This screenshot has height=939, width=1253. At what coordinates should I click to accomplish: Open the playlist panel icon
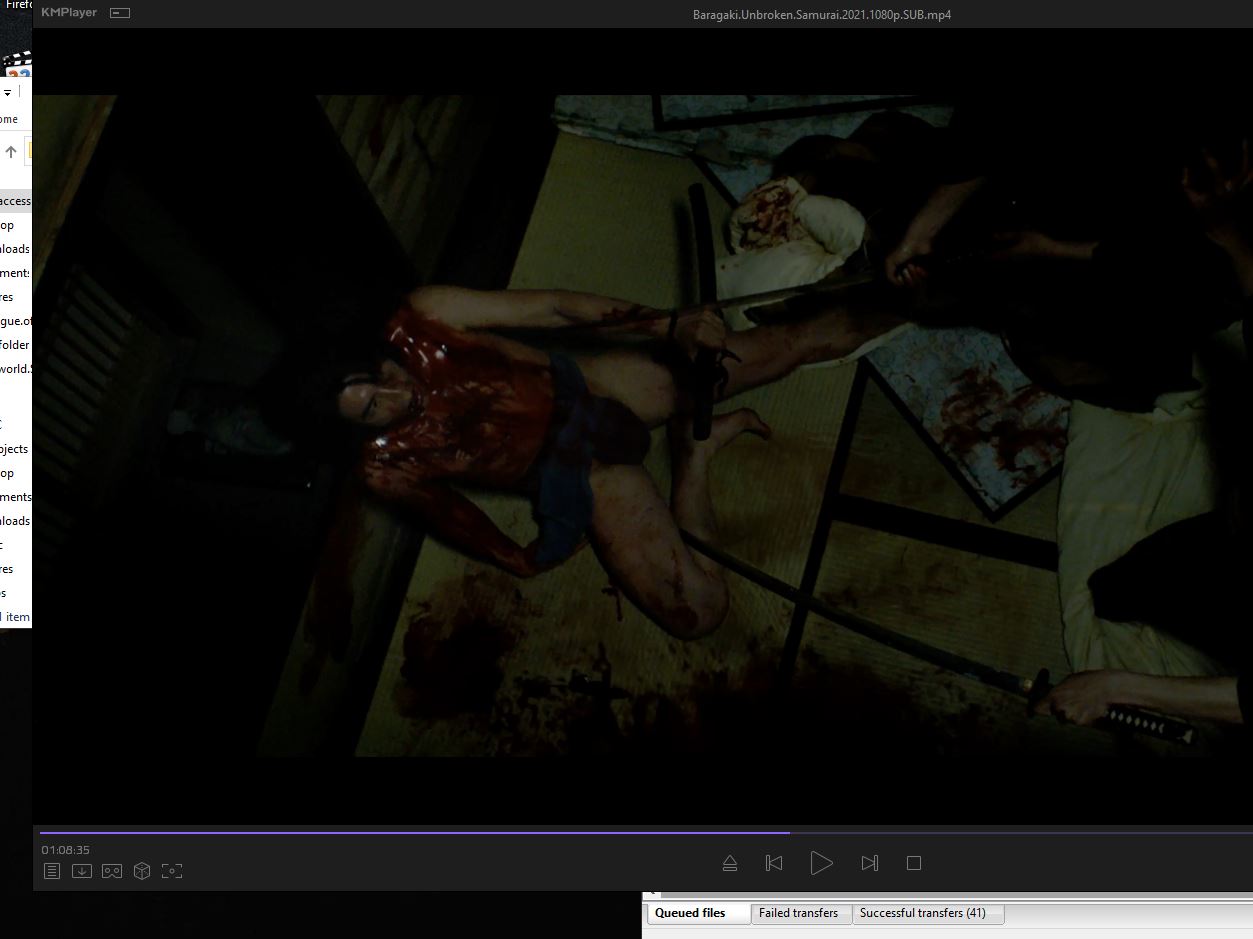tap(52, 871)
